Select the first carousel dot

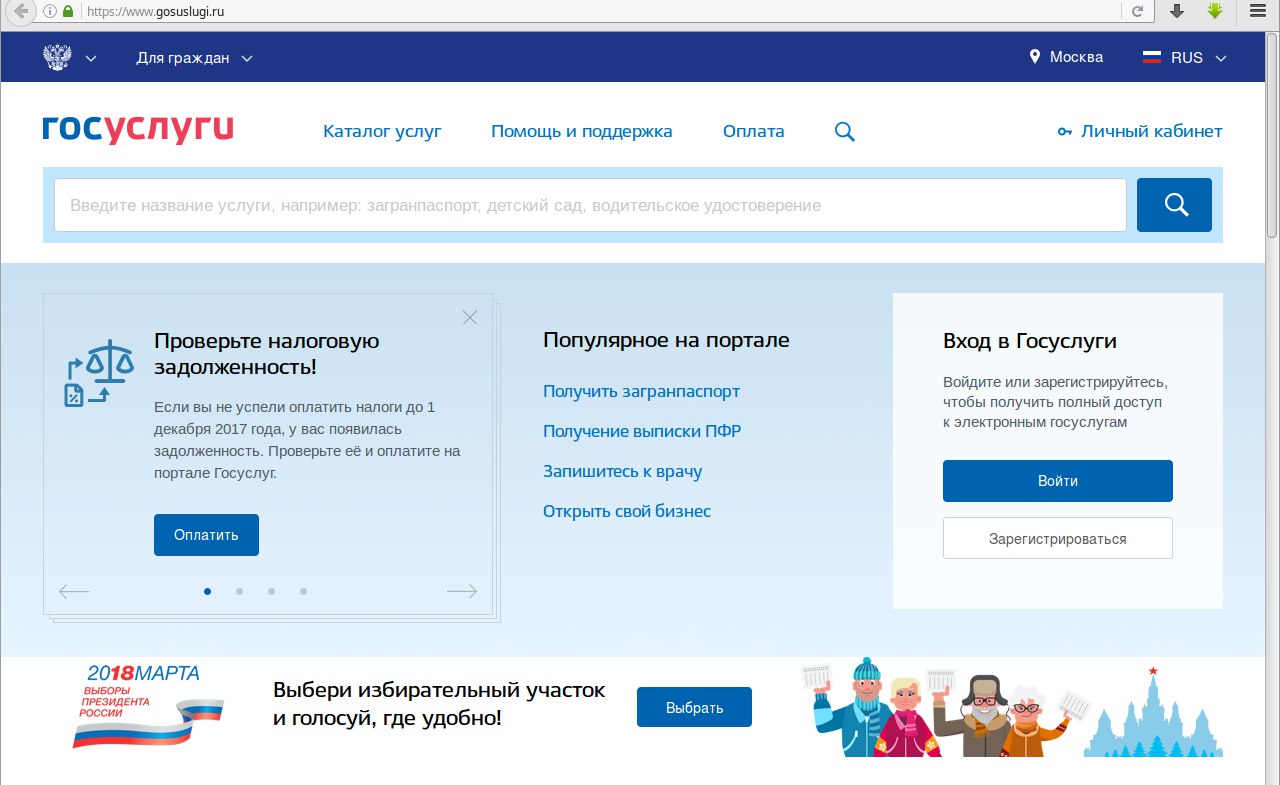click(207, 591)
